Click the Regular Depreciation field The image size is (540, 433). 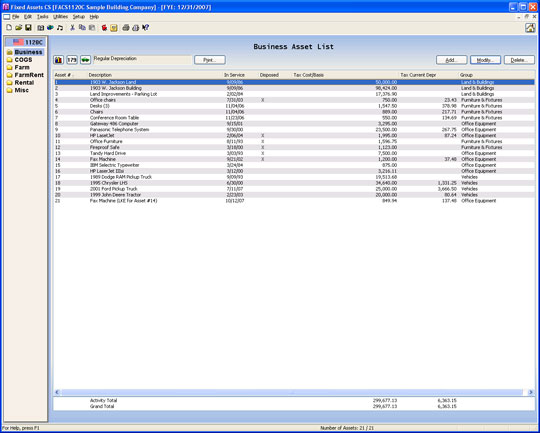(x=142, y=60)
